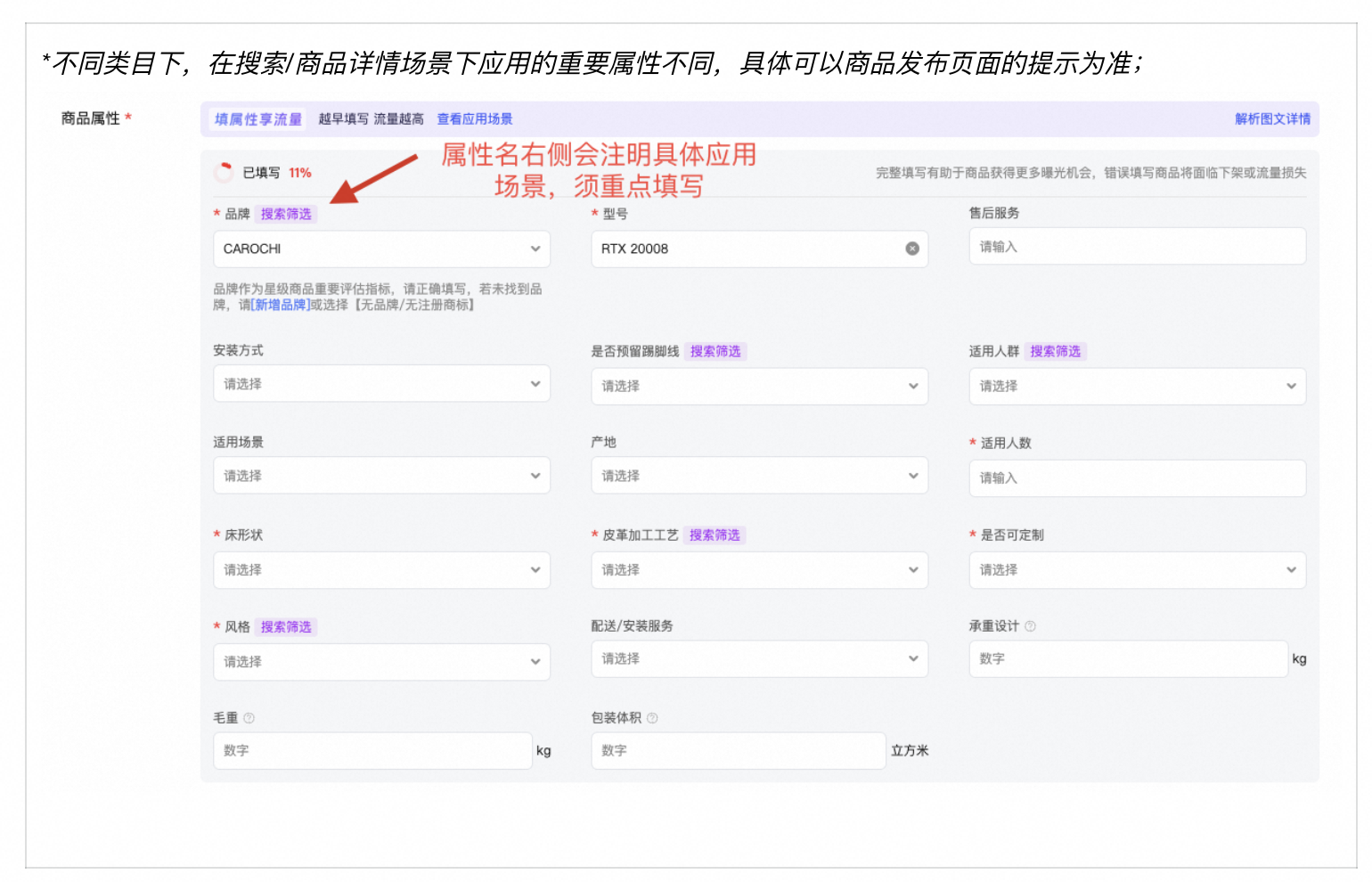The height and width of the screenshot is (882, 1372).
Task: Click the 适用人数 text input
Action: click(x=1137, y=478)
